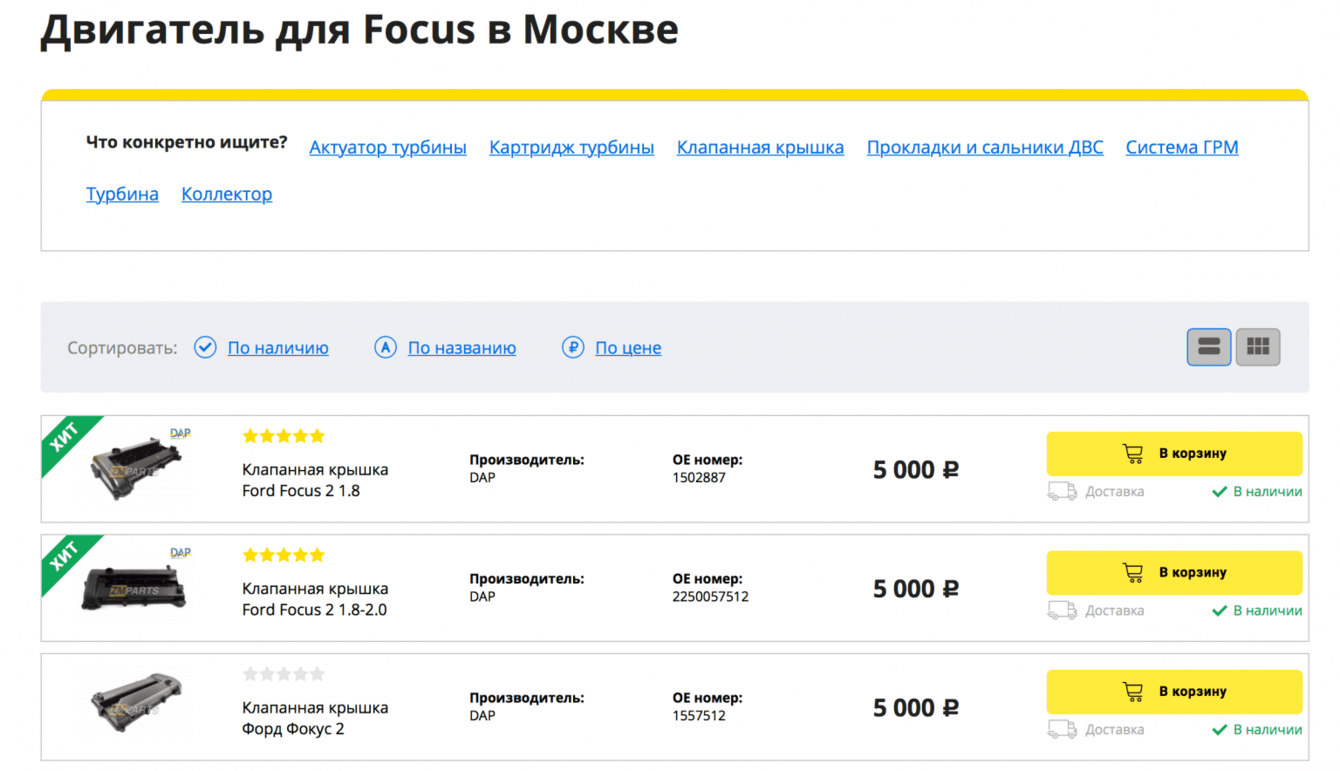Open thumbnail of Ford Focus 2 1.8 cover

138,467
